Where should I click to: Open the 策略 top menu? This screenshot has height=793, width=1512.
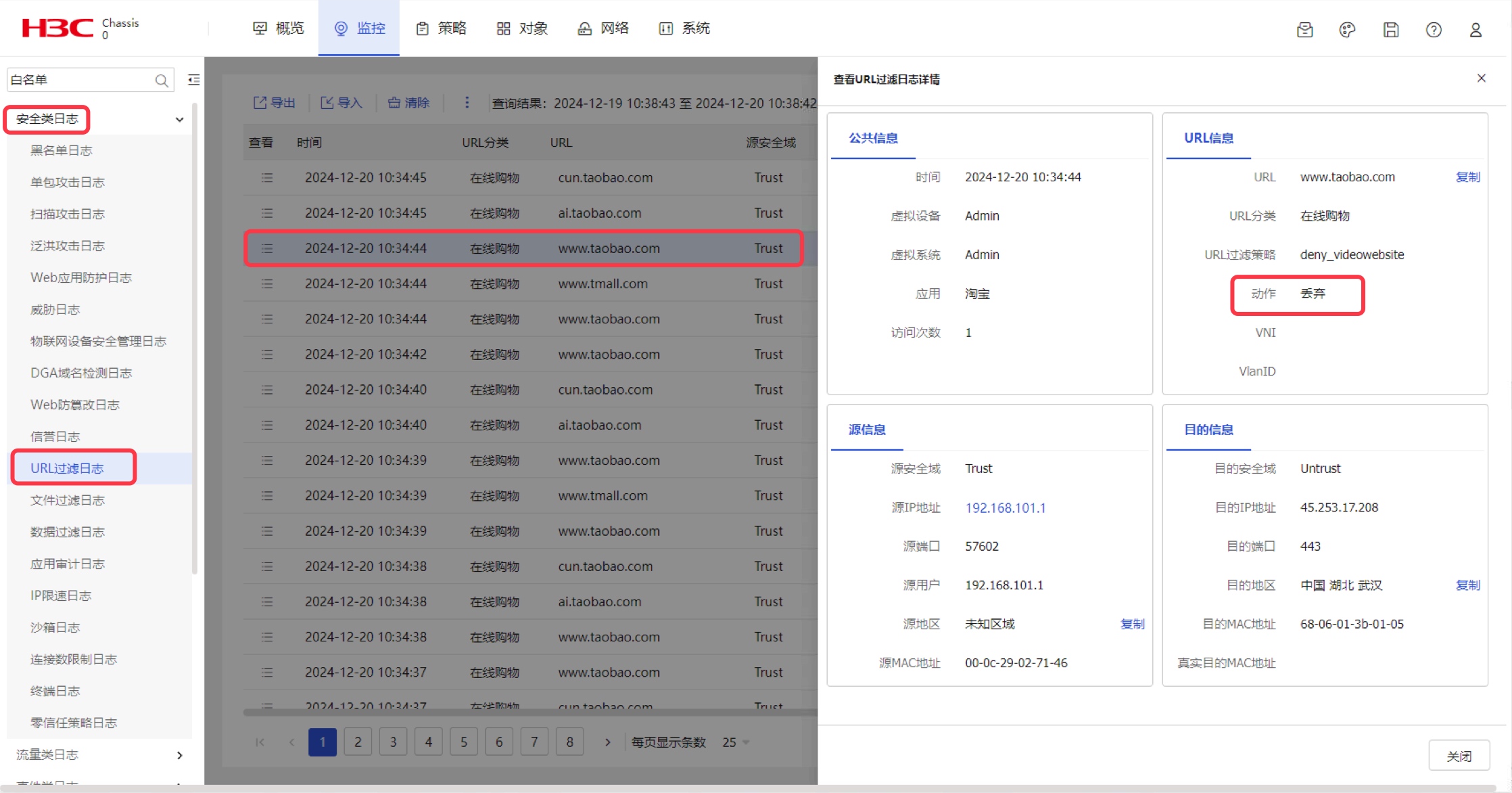[x=441, y=28]
